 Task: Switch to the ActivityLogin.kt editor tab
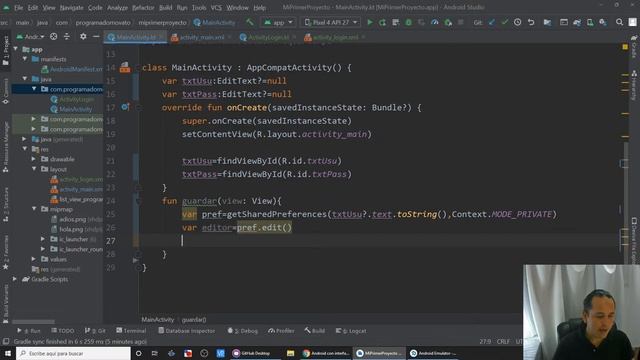pos(268,37)
